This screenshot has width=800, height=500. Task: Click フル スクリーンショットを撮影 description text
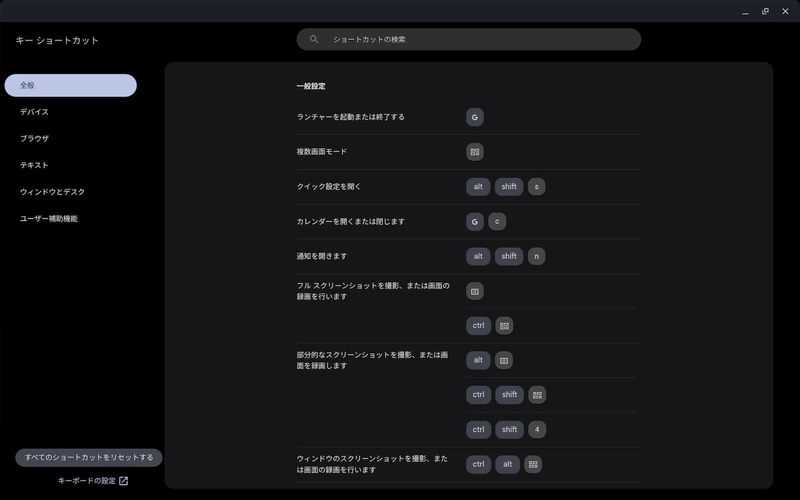tap(373, 291)
